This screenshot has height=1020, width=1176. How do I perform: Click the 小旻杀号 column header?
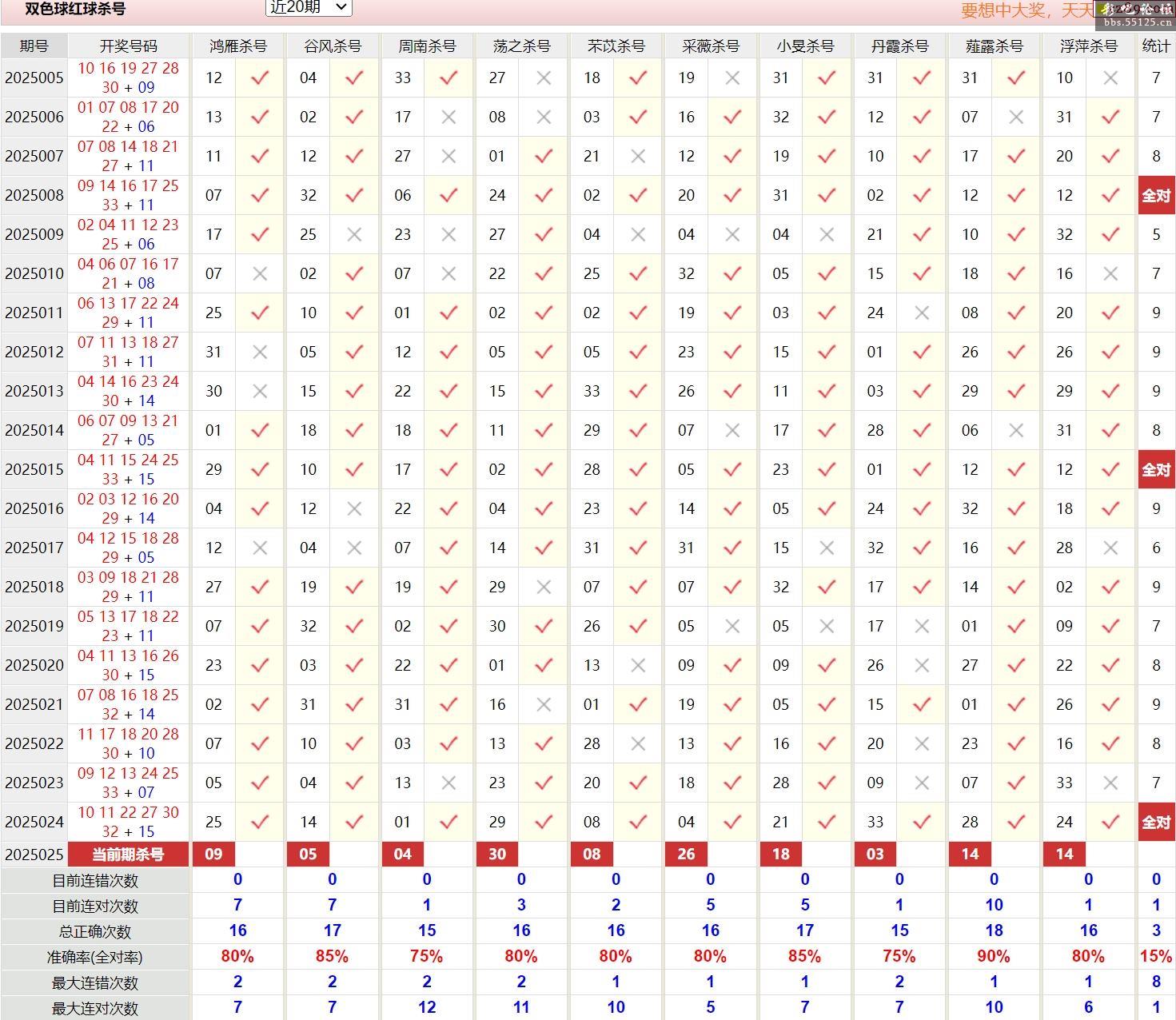pos(805,46)
